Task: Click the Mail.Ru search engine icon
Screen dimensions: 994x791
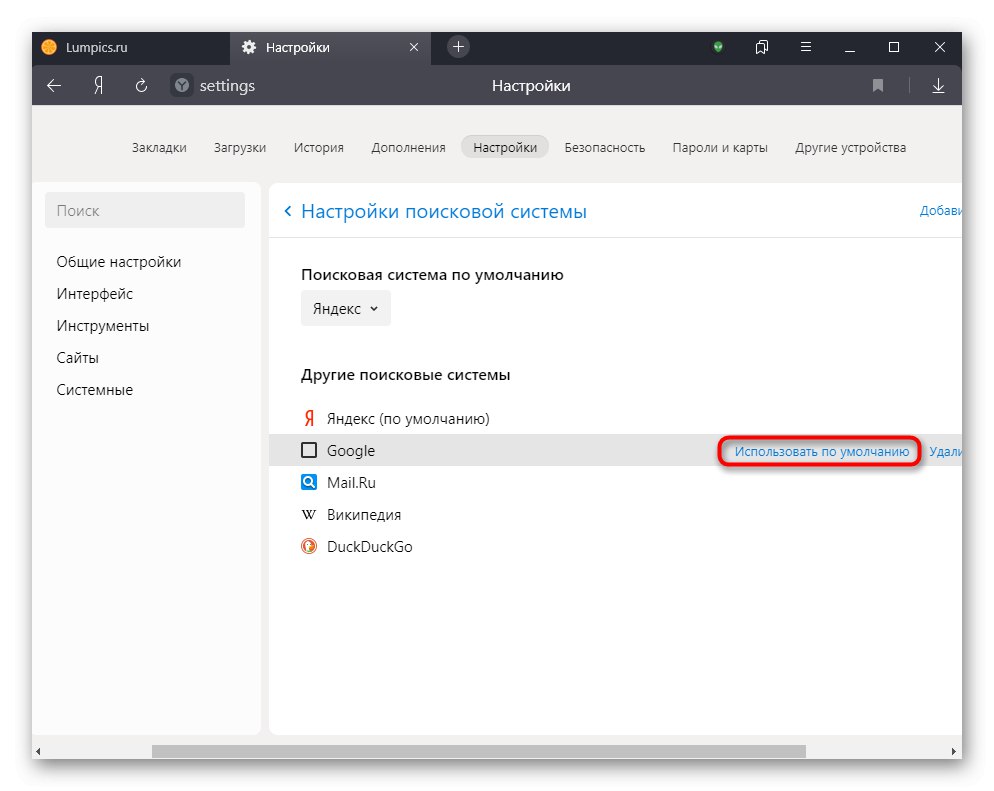Action: coord(308,482)
